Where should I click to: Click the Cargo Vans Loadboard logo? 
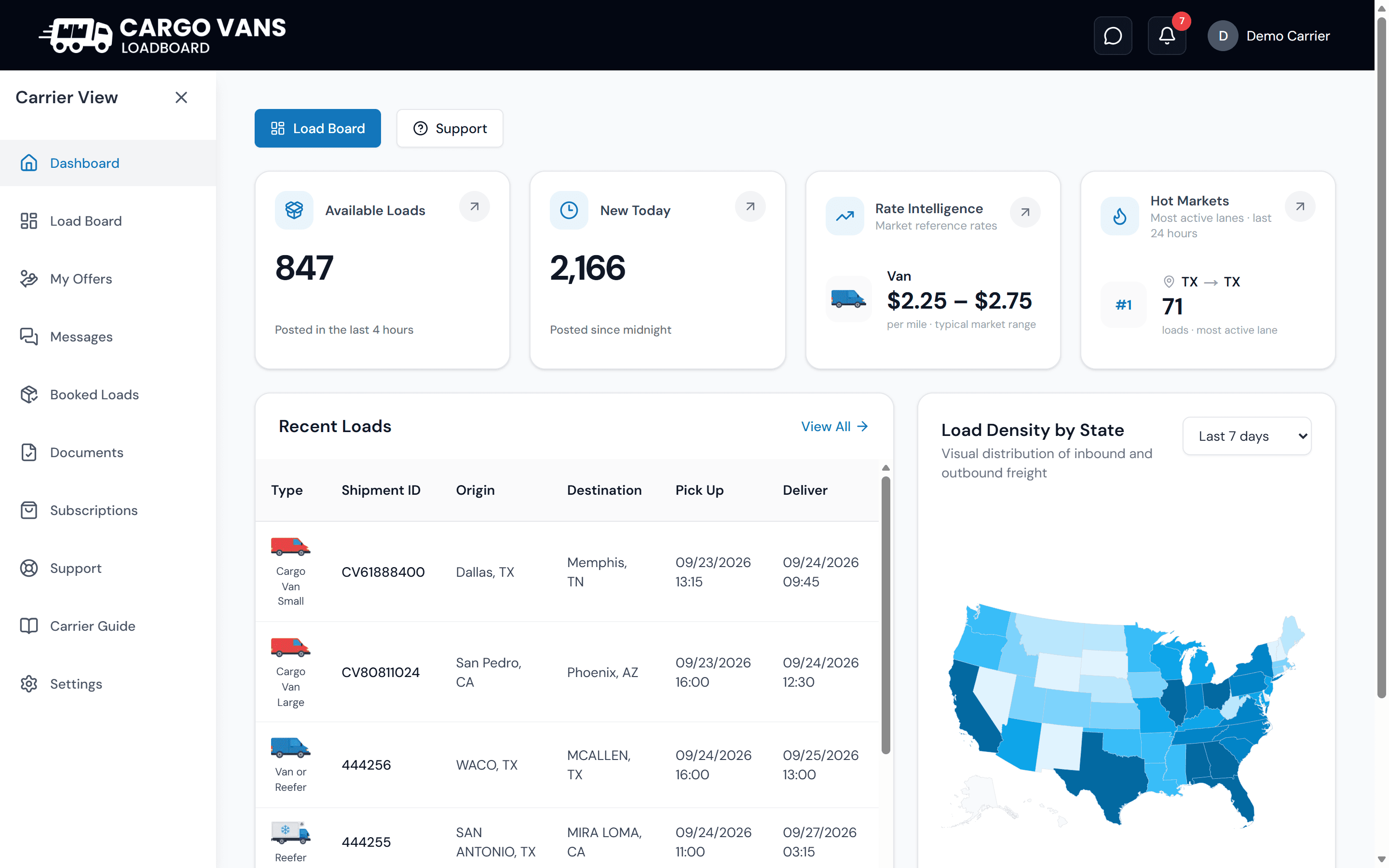tap(163, 36)
